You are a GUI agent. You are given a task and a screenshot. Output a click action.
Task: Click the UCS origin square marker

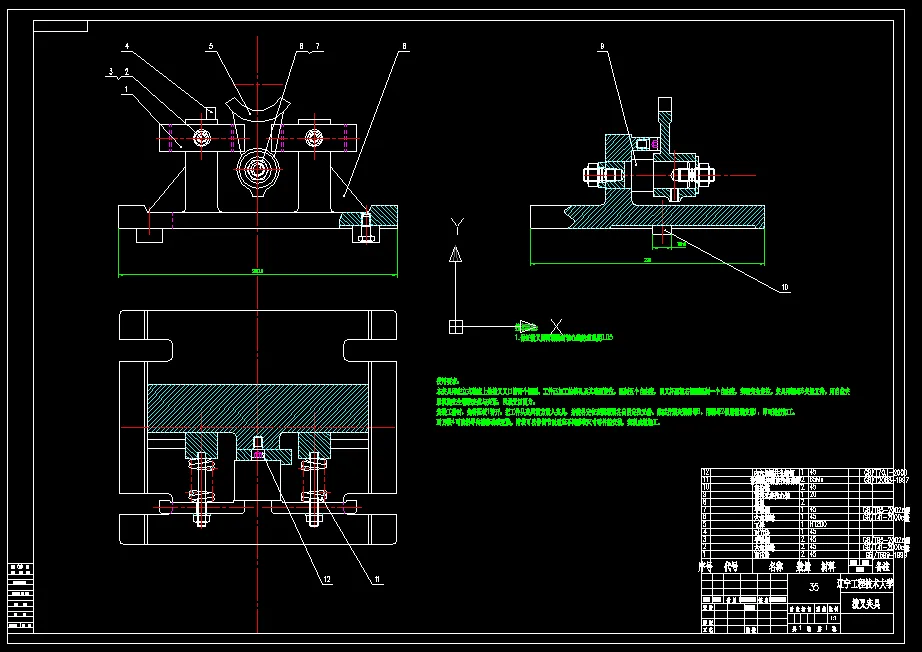[456, 327]
